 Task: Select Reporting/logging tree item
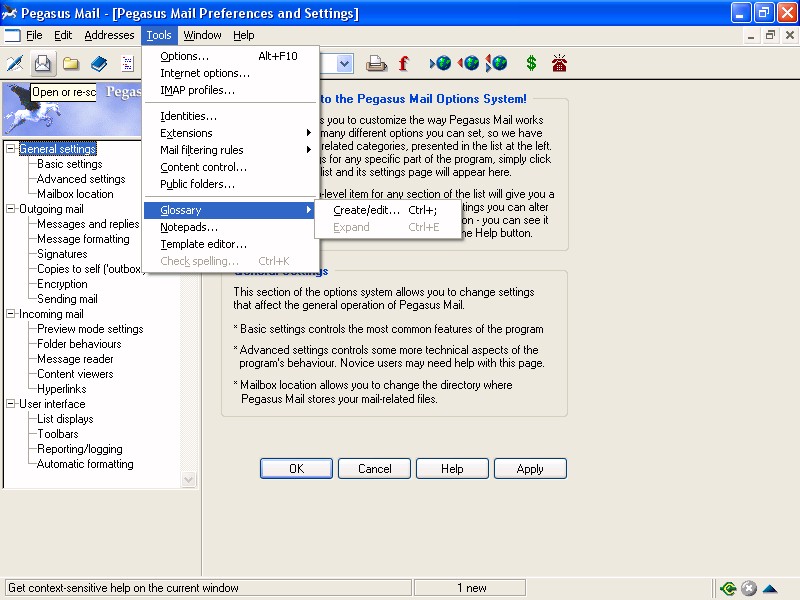click(x=80, y=449)
